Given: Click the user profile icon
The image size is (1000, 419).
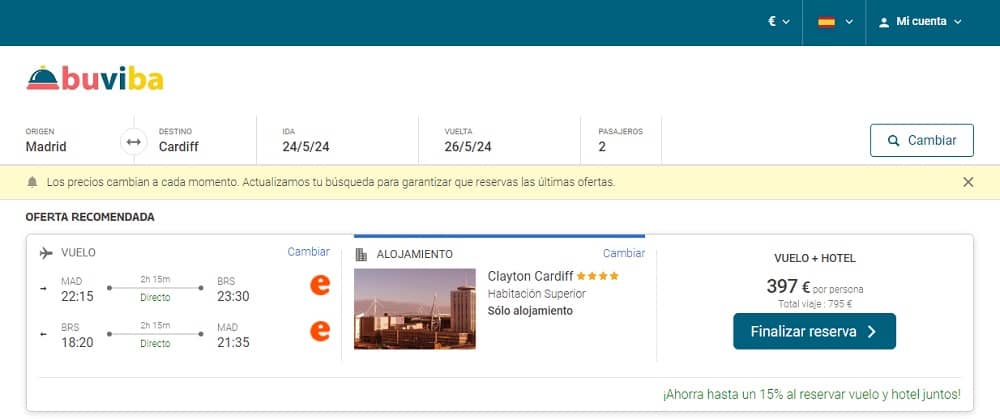Looking at the screenshot, I should pyautogui.click(x=883, y=22).
